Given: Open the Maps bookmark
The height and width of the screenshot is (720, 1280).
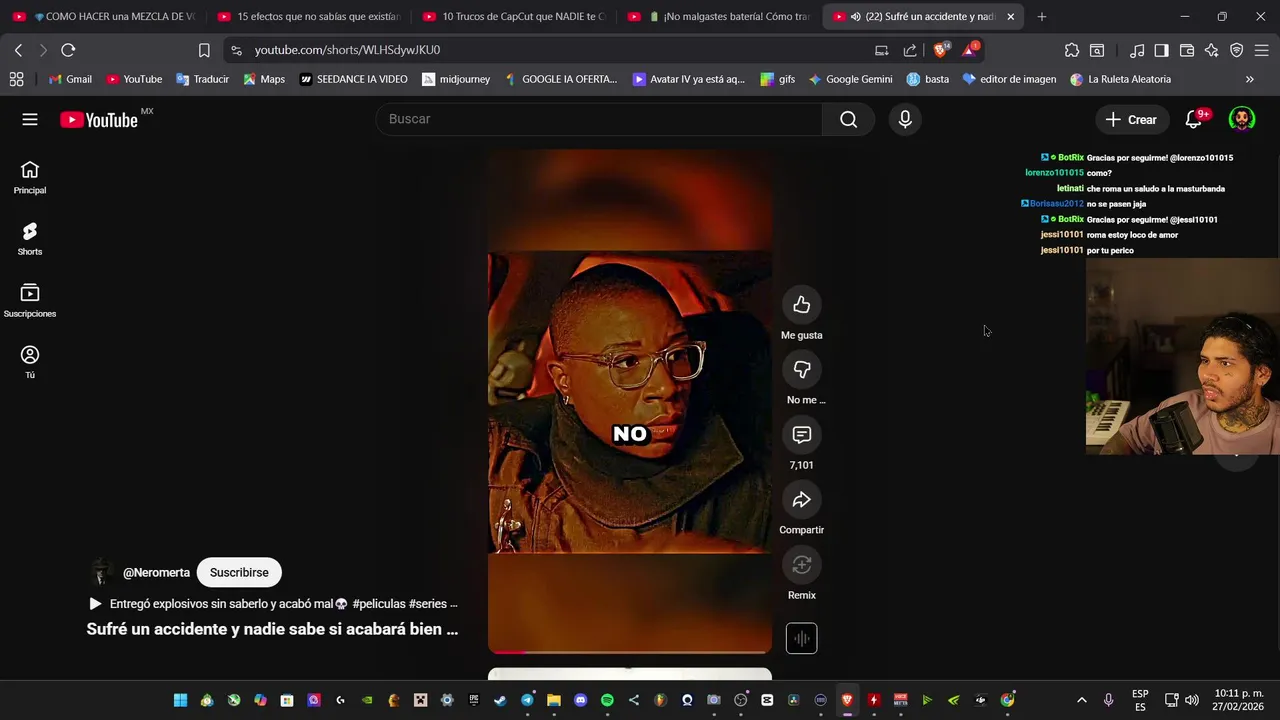Looking at the screenshot, I should (263, 79).
